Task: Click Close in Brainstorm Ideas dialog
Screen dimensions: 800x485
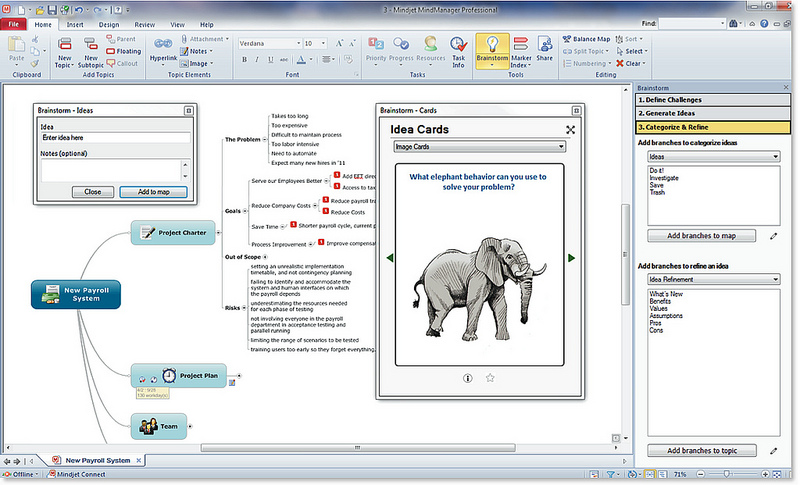Action: [92, 192]
